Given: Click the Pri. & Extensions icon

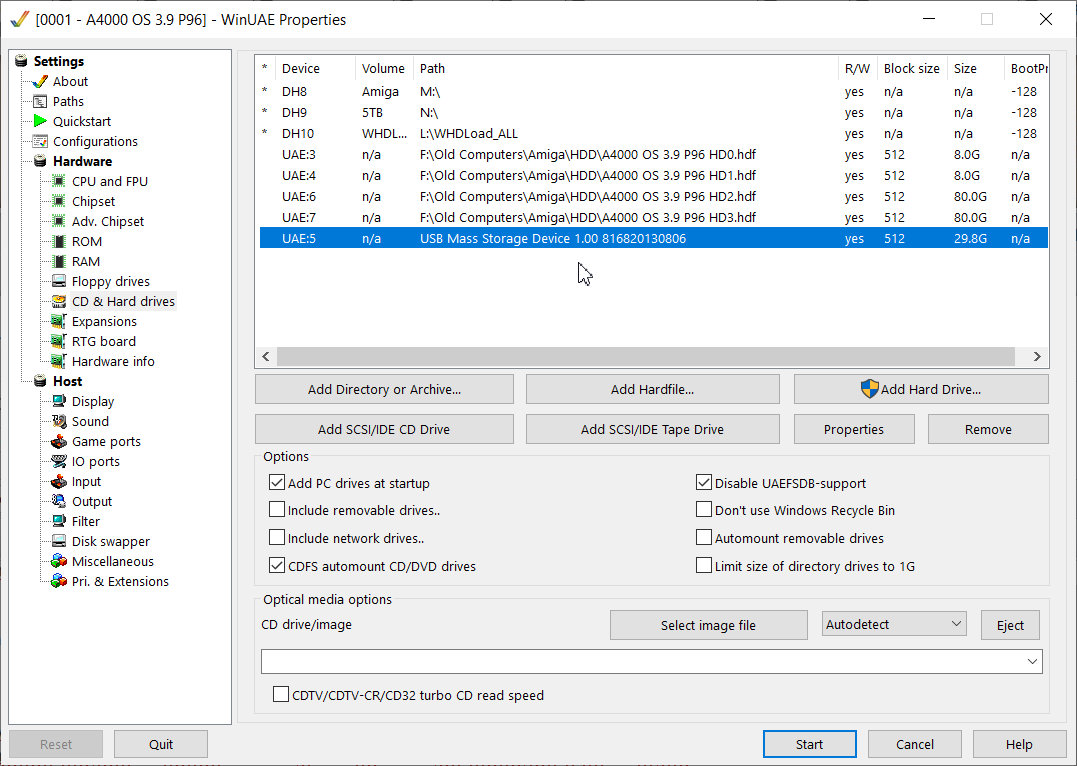Looking at the screenshot, I should click(59, 581).
